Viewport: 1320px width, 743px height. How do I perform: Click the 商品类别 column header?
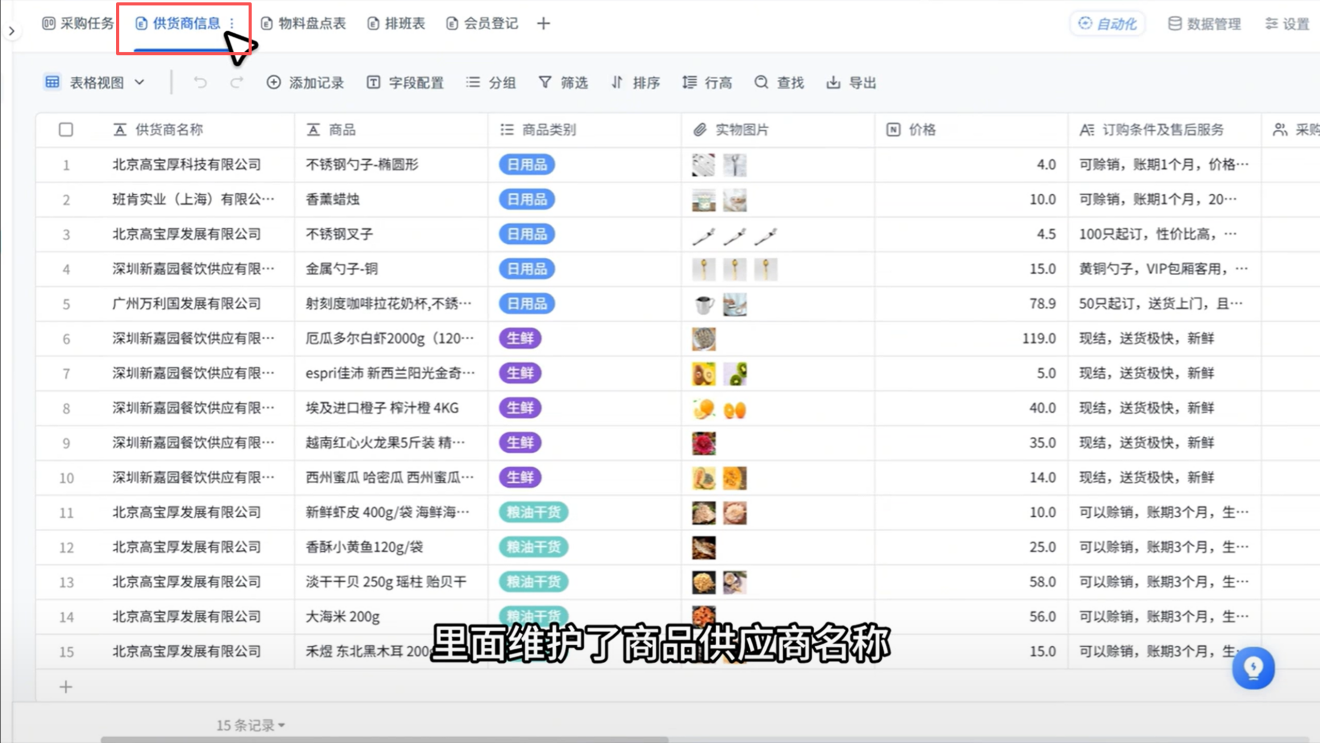[x=585, y=130]
